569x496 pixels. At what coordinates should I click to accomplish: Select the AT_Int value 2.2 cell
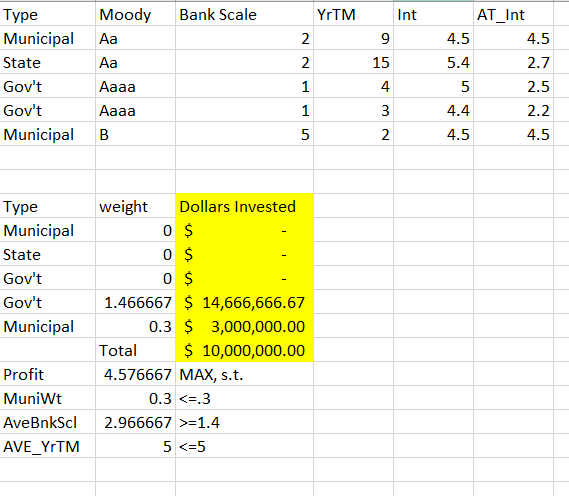point(513,110)
